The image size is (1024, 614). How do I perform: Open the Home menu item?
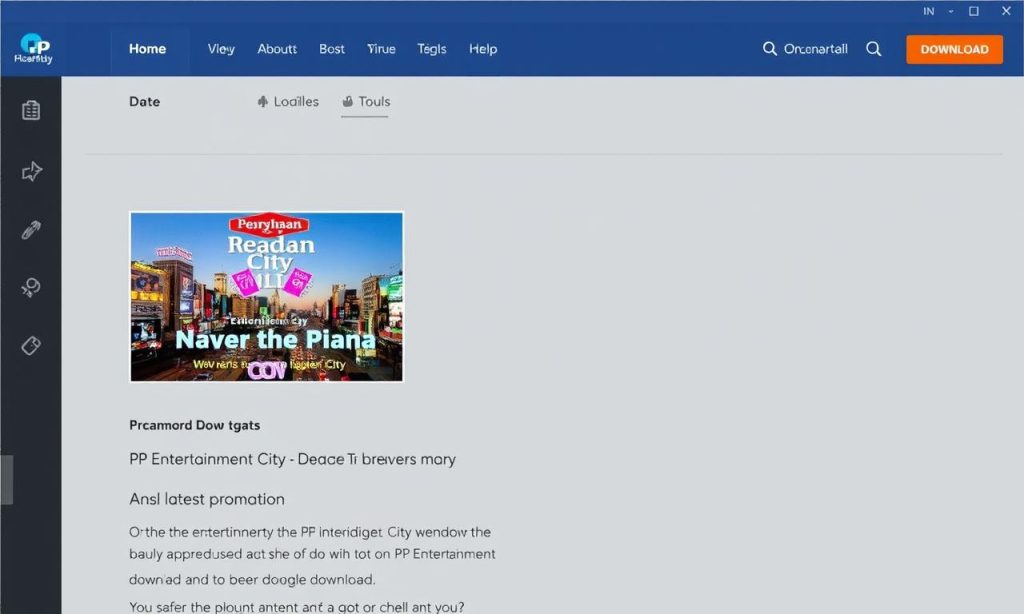pos(148,49)
